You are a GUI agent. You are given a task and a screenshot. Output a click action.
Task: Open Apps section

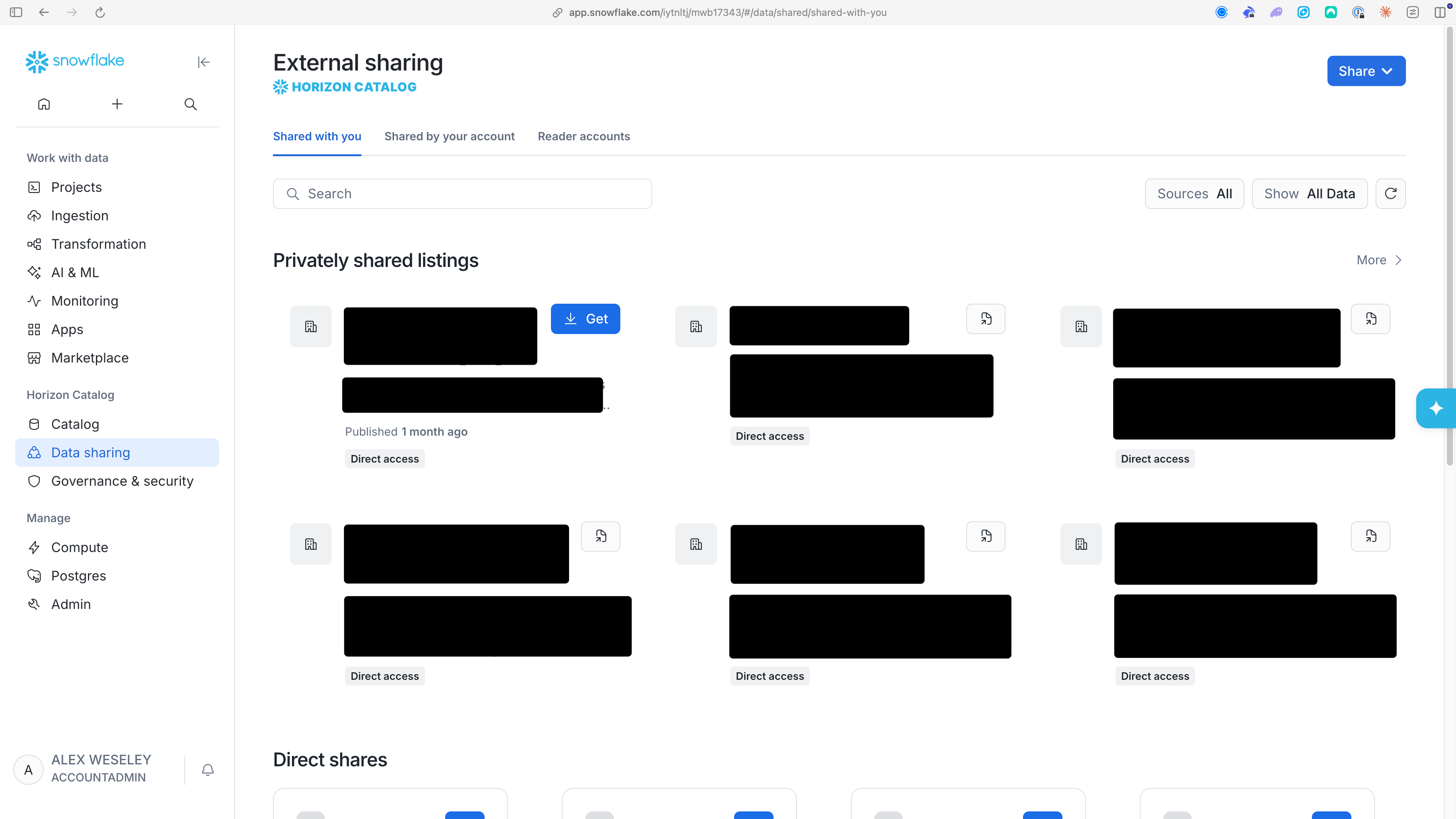pos(117,329)
